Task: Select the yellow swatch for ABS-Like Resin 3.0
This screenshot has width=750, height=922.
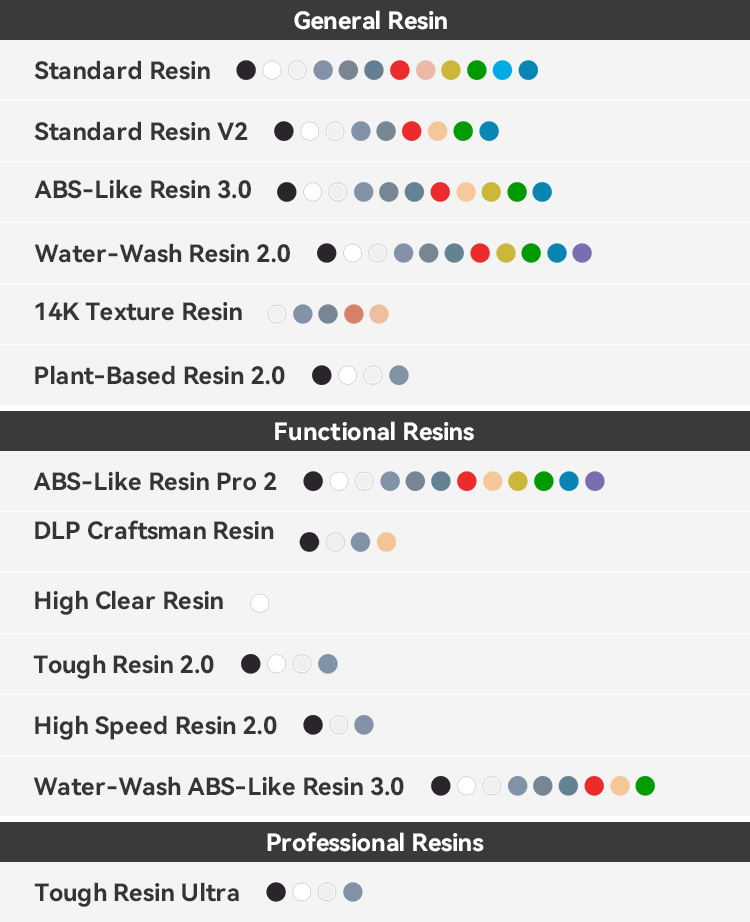Action: coord(491,192)
